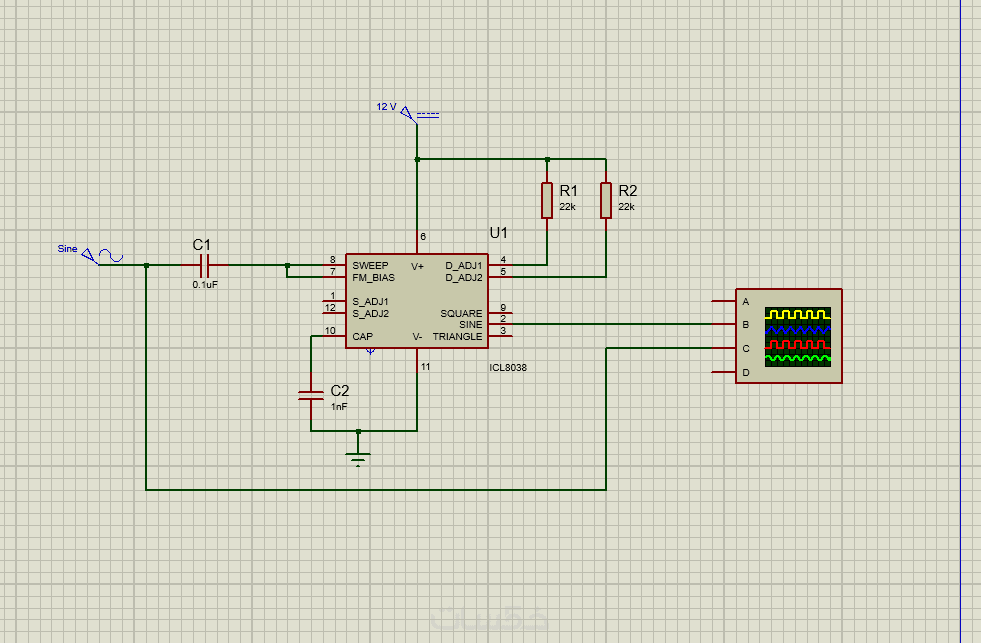Click oscilloscope channel D pin
The image size is (981, 643).
tap(724, 372)
